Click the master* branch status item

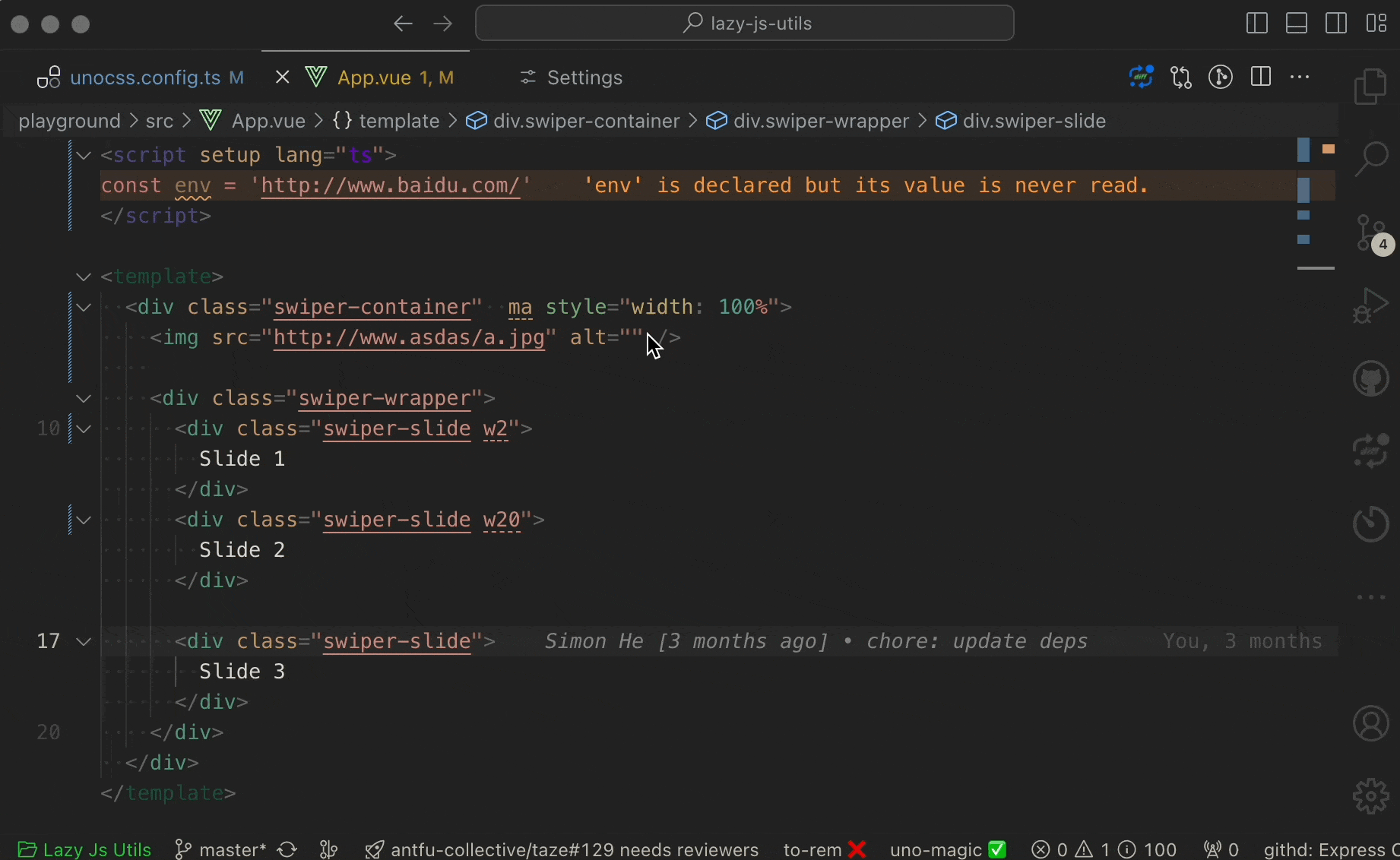pos(220,849)
